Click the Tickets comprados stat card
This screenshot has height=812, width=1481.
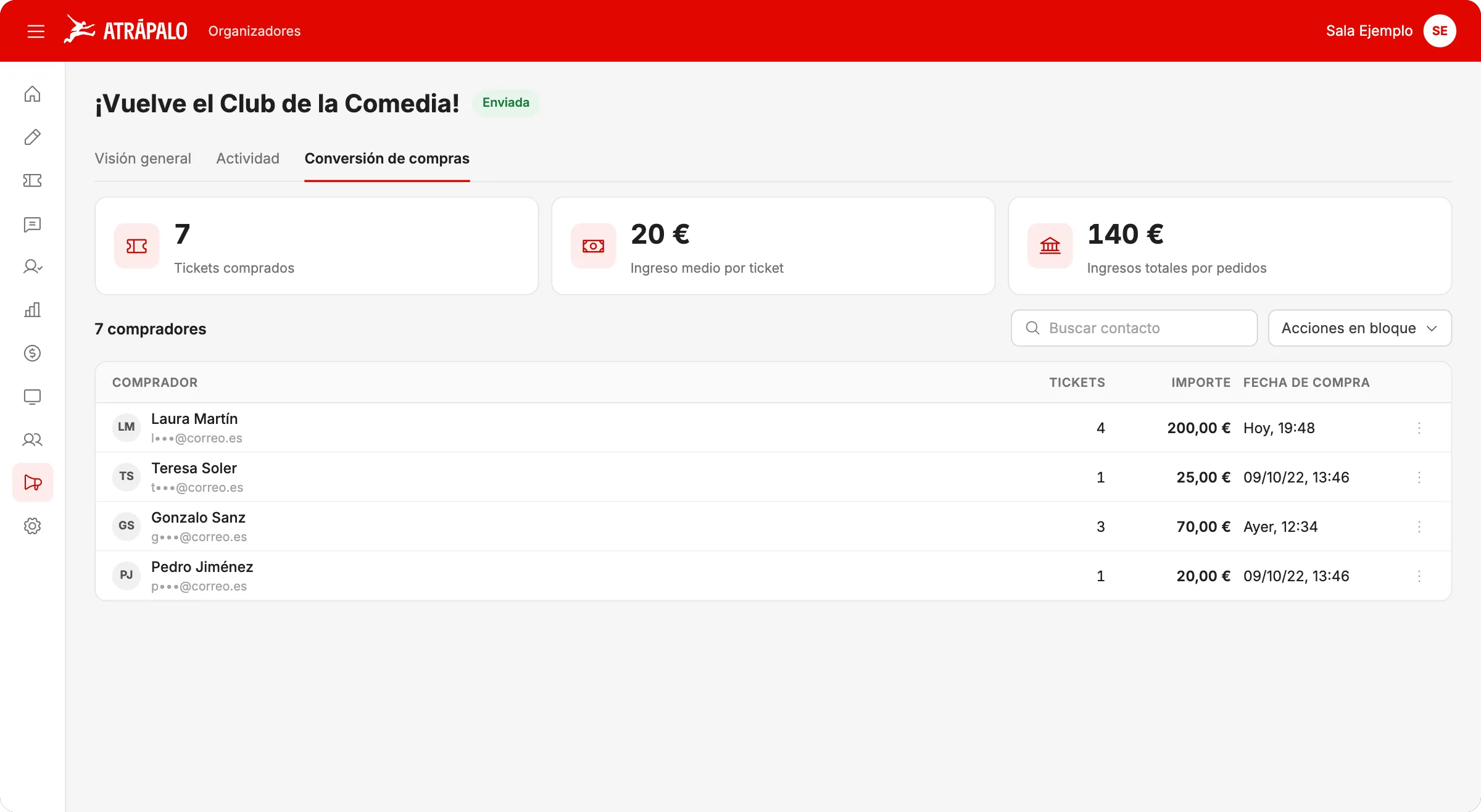(317, 246)
